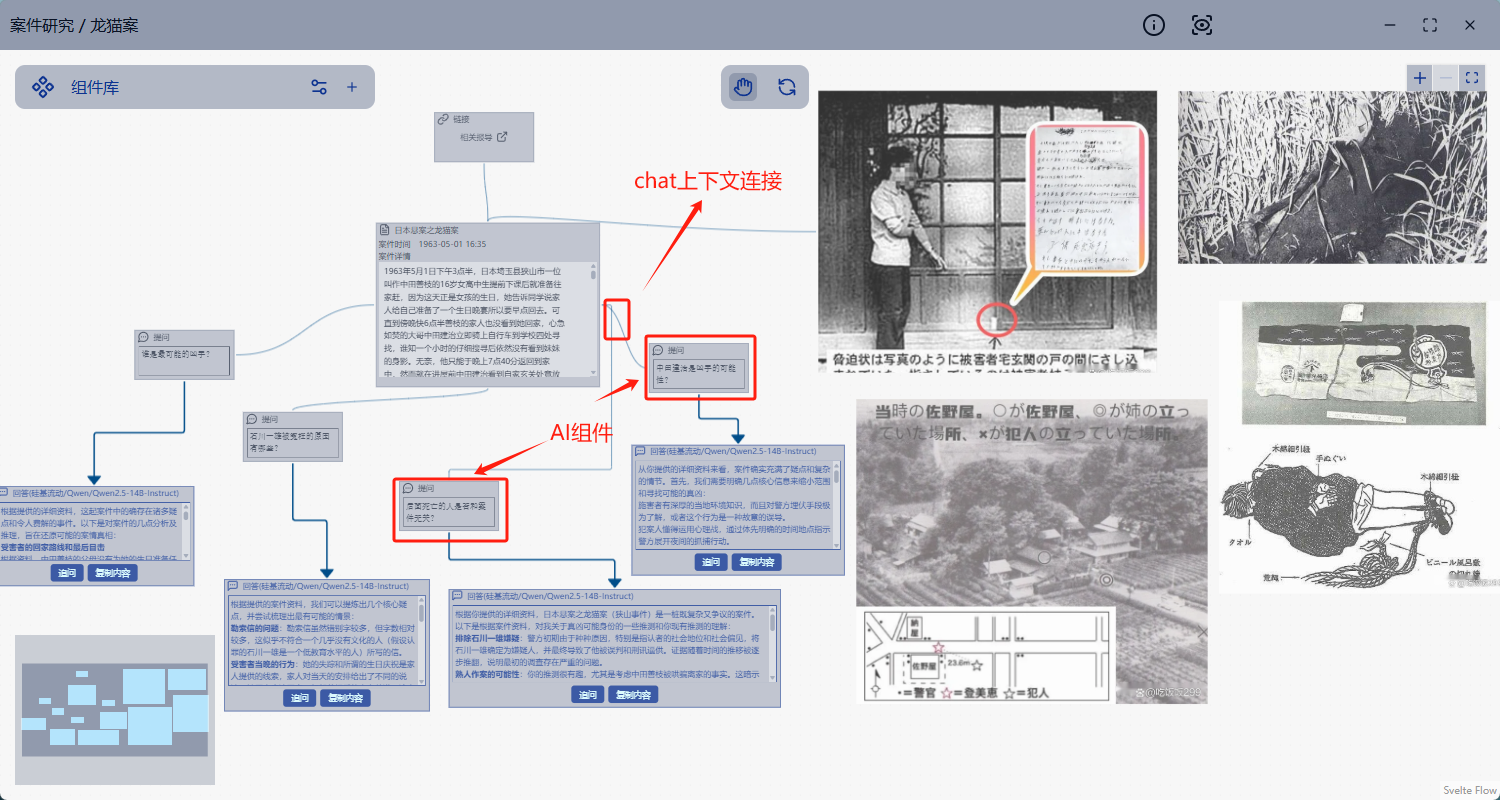This screenshot has height=800, width=1500.
Task: Maximize the window with the title bar button
Action: click(1430, 25)
